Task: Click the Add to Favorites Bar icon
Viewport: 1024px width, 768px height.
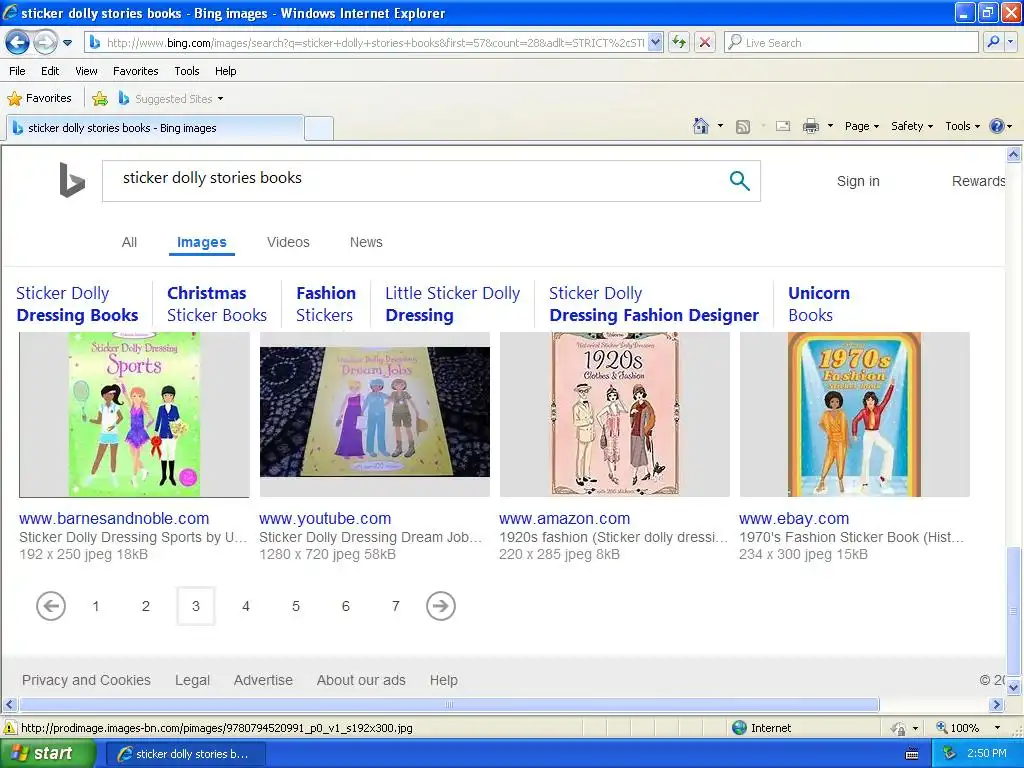Action: 100,99
